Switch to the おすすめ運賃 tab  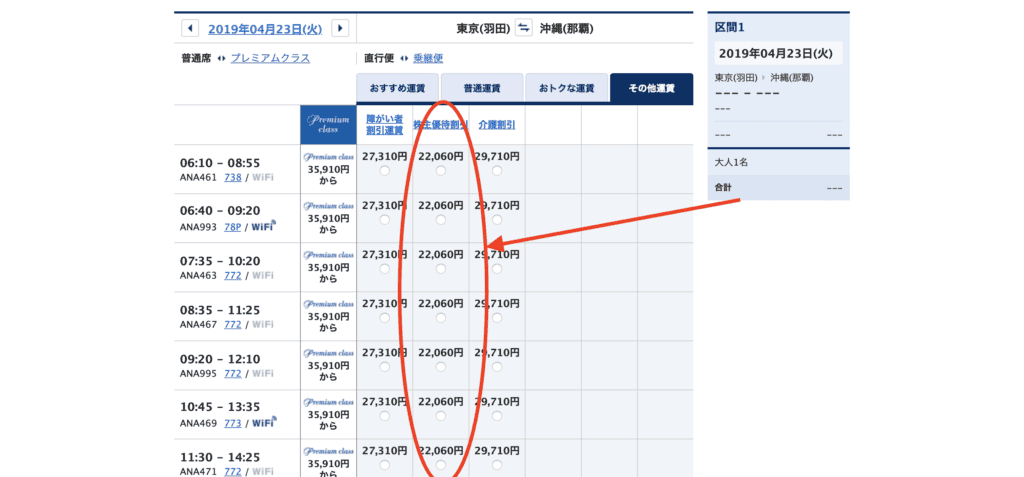tap(398, 88)
